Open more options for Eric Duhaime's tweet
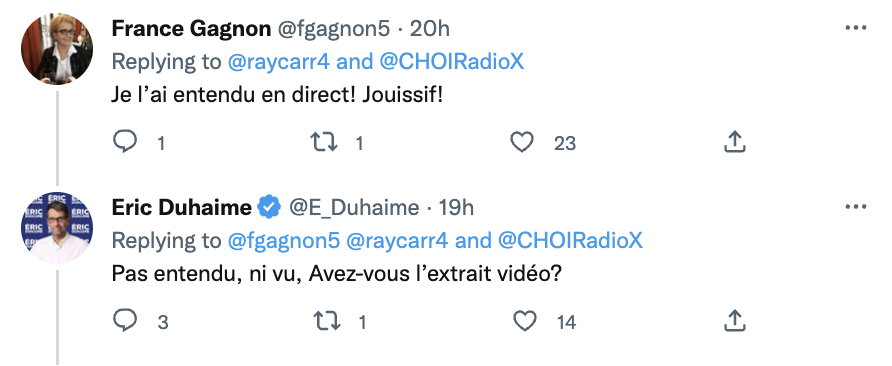 coord(856,207)
